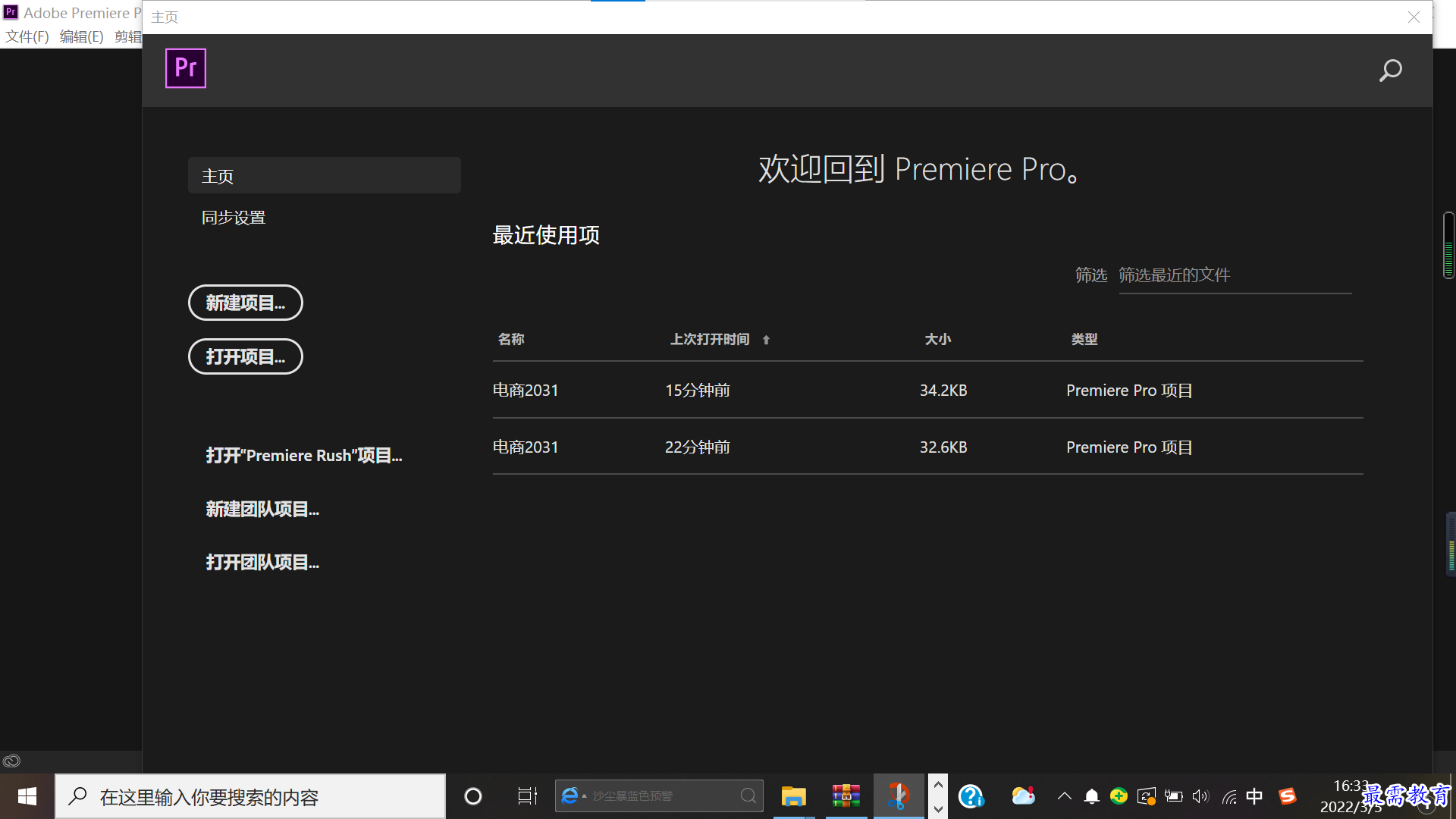Open the 同步设置 sidebar item
The height and width of the screenshot is (819, 1456).
pos(234,218)
